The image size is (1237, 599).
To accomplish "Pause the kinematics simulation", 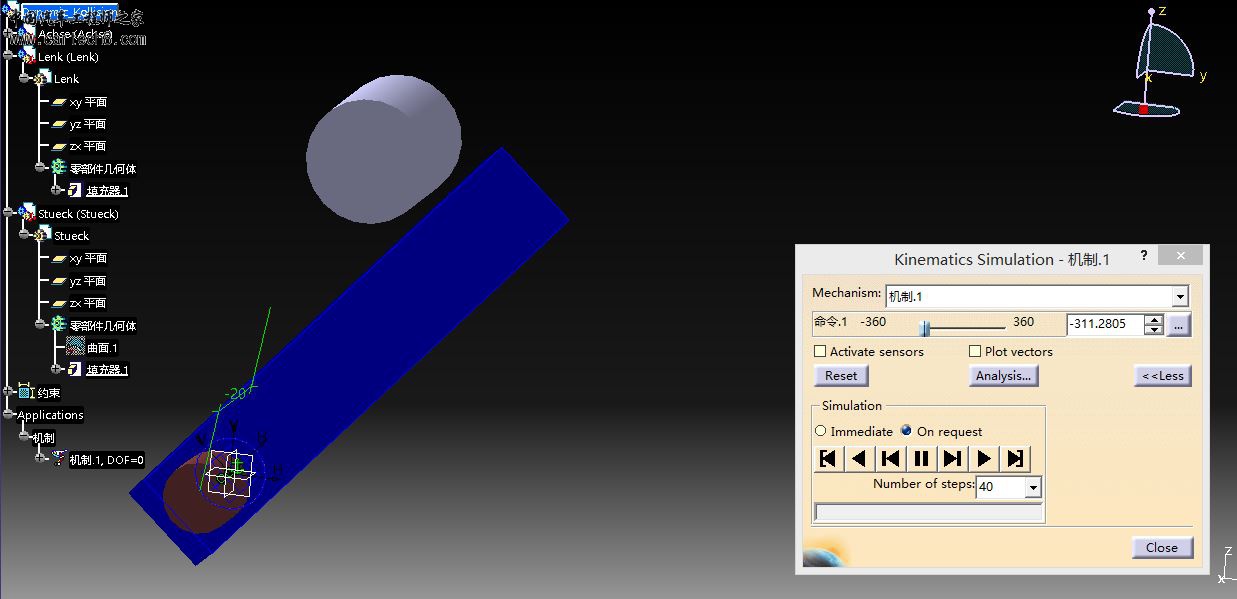I will tap(921, 459).
